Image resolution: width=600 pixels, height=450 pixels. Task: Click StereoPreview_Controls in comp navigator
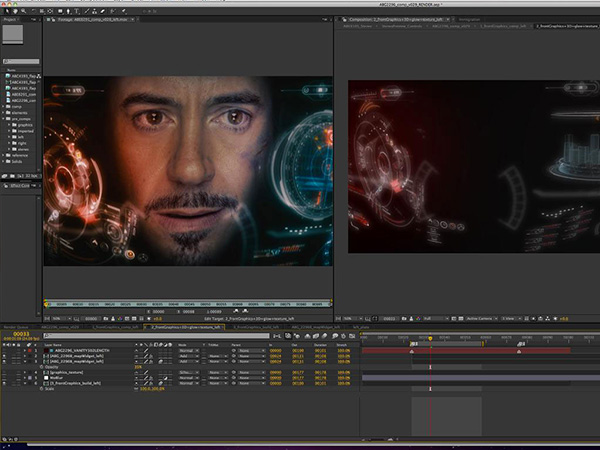(x=402, y=26)
